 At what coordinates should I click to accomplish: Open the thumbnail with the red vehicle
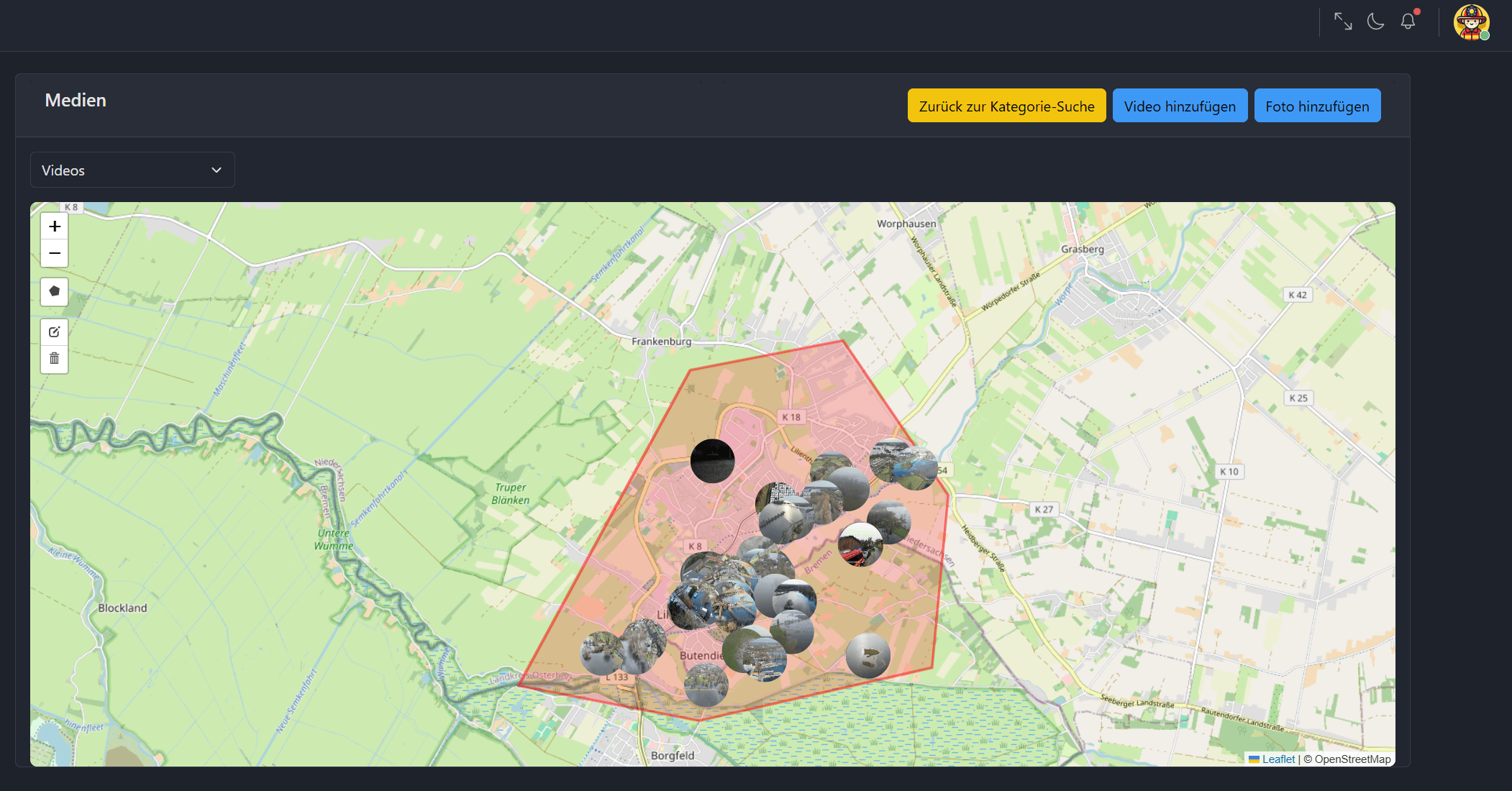pos(860,545)
